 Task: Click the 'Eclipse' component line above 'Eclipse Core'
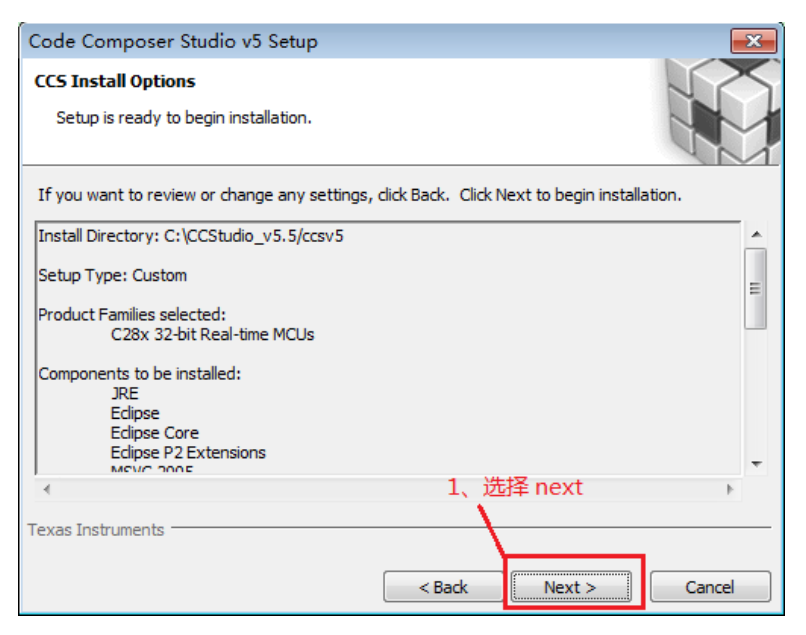coord(135,413)
